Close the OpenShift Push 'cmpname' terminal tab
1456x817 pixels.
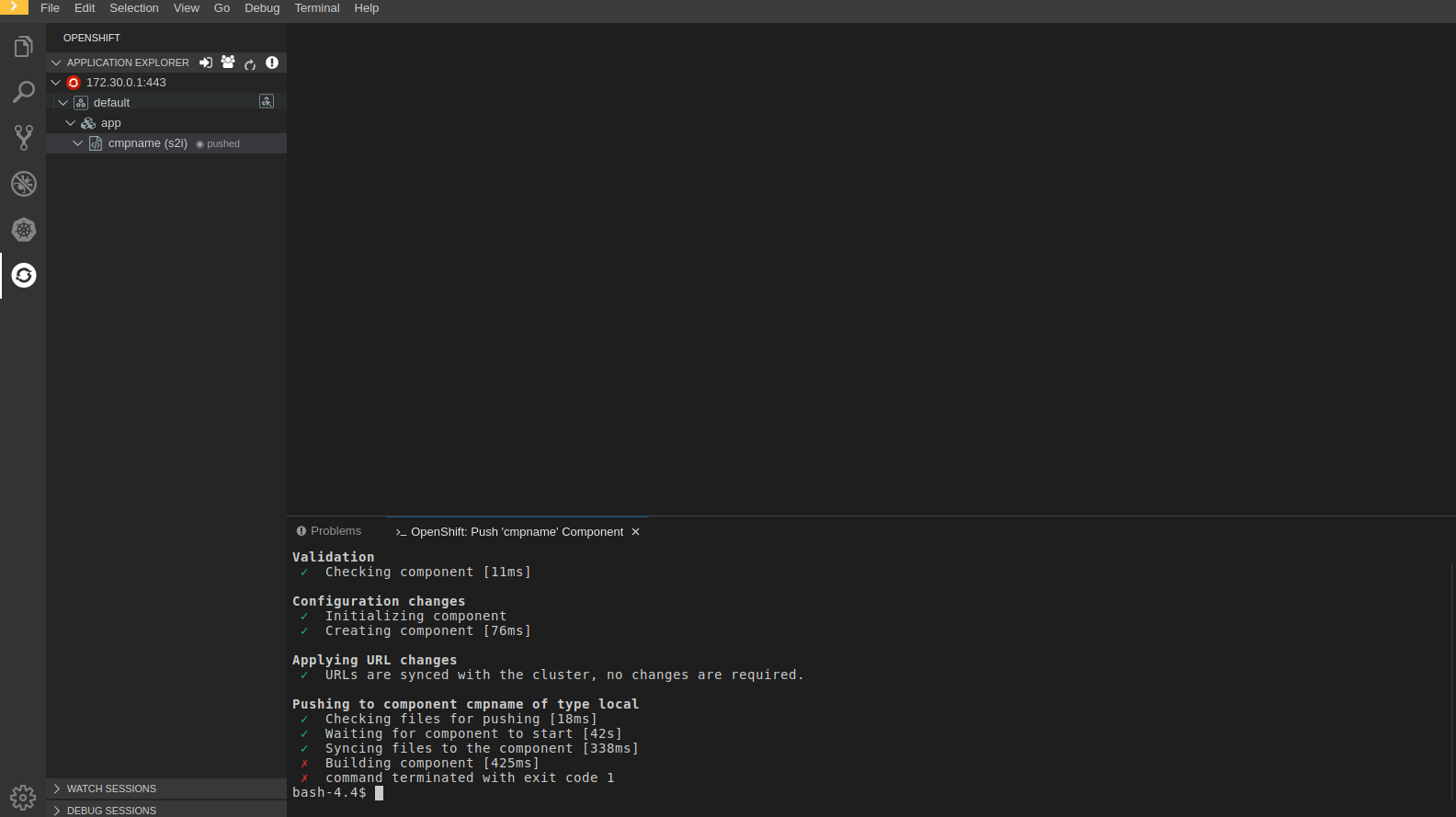635,532
